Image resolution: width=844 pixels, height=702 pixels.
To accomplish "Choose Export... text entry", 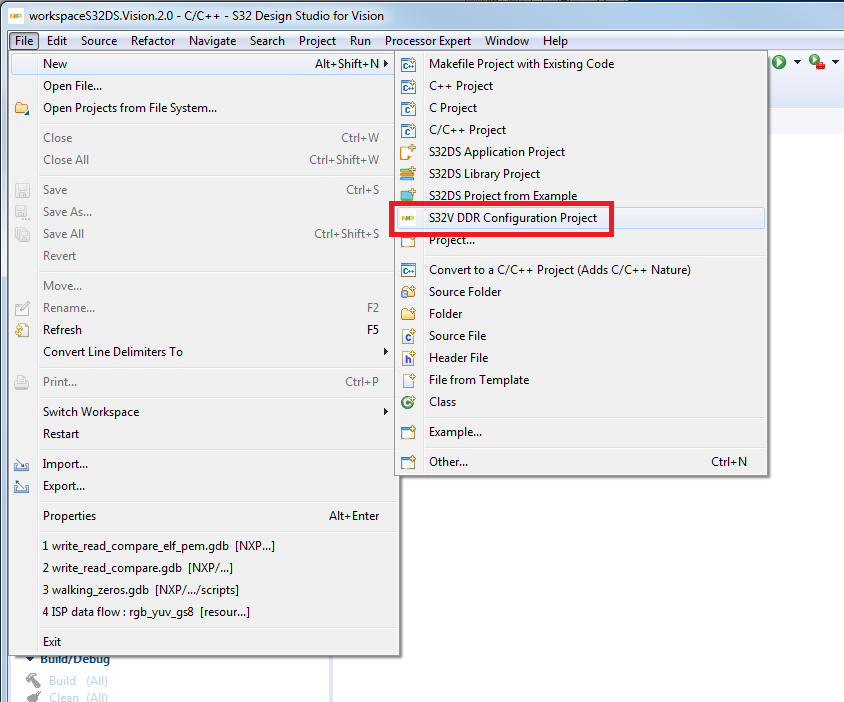I will click(64, 486).
